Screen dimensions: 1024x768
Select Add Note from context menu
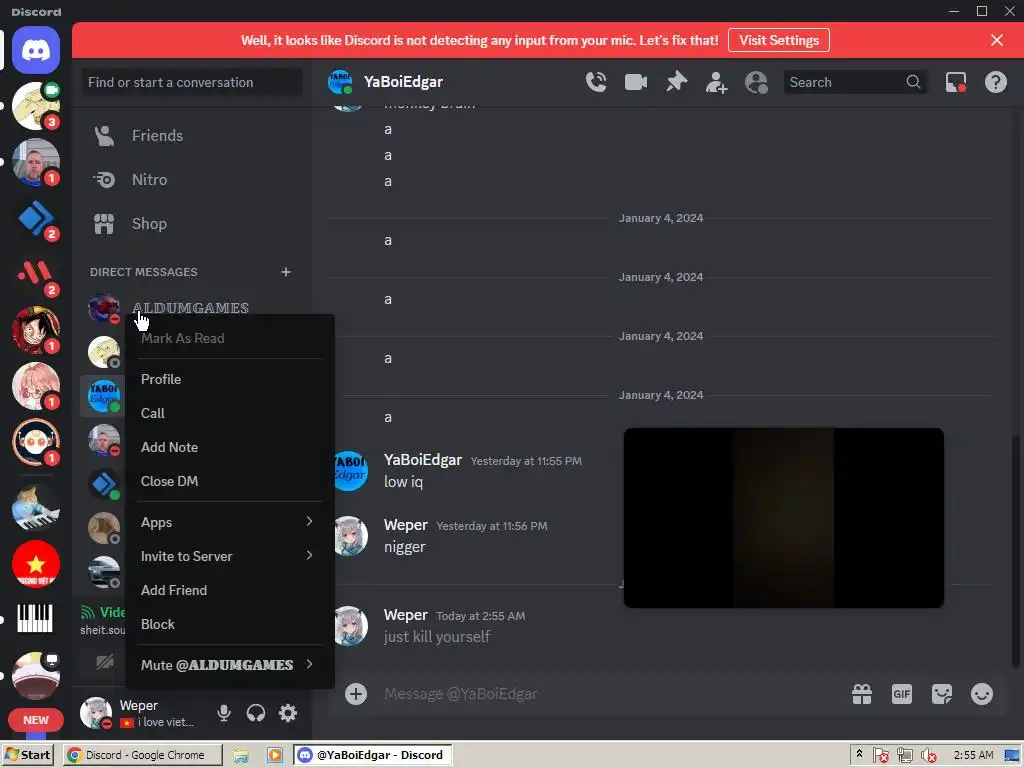pyautogui.click(x=230, y=447)
